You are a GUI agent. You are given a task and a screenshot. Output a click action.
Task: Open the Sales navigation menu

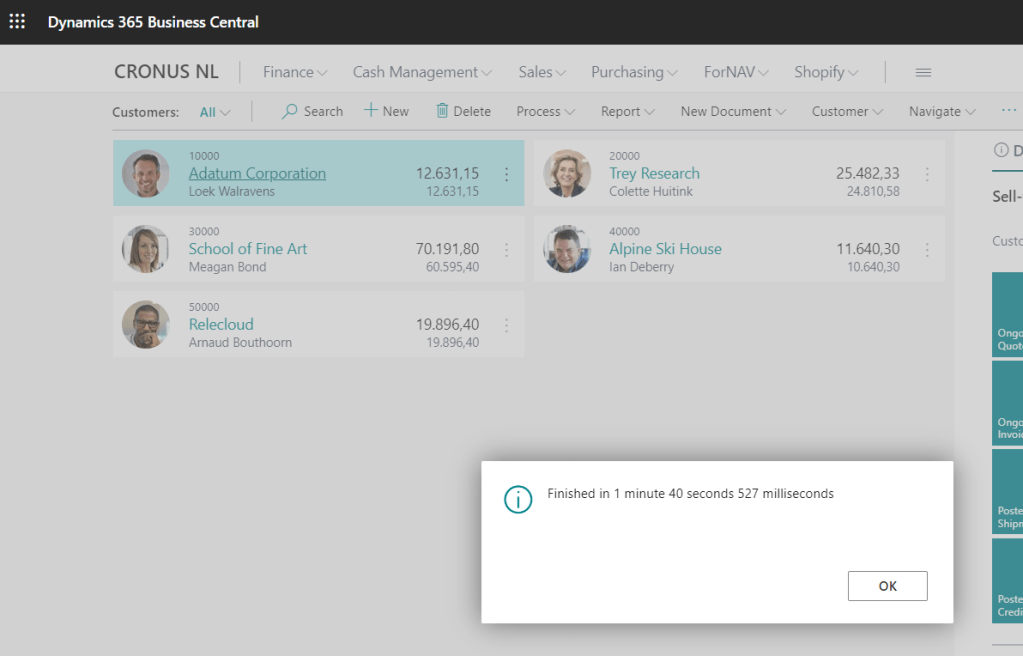pyautogui.click(x=542, y=72)
